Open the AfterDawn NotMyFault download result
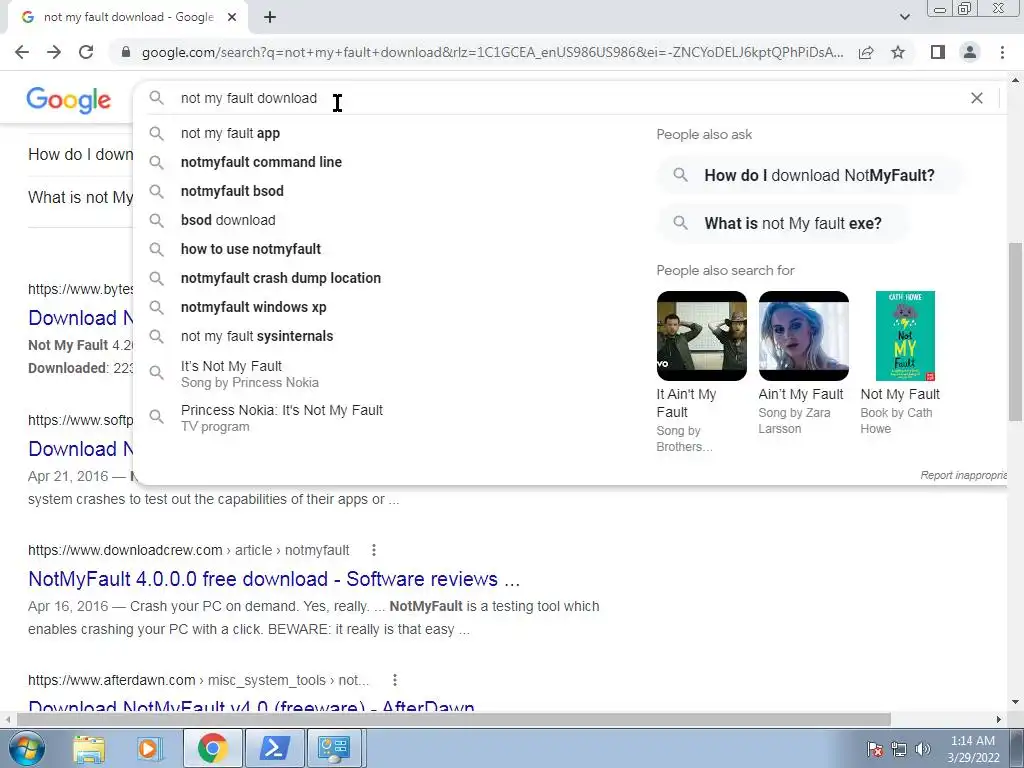Screen dimensions: 1024x768 point(251,707)
